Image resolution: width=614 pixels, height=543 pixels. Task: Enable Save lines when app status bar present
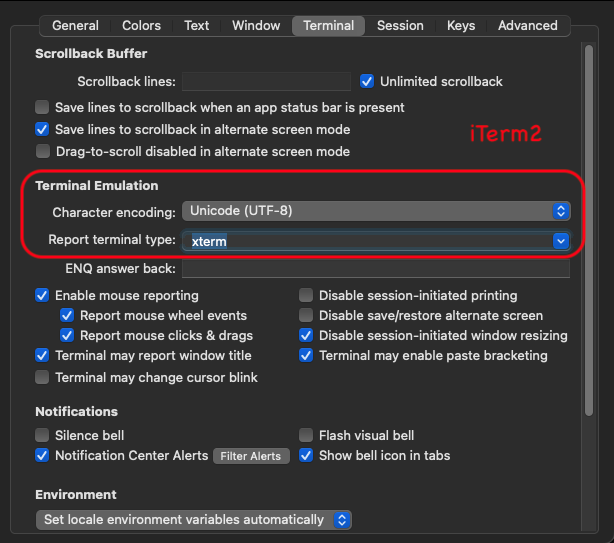42,107
